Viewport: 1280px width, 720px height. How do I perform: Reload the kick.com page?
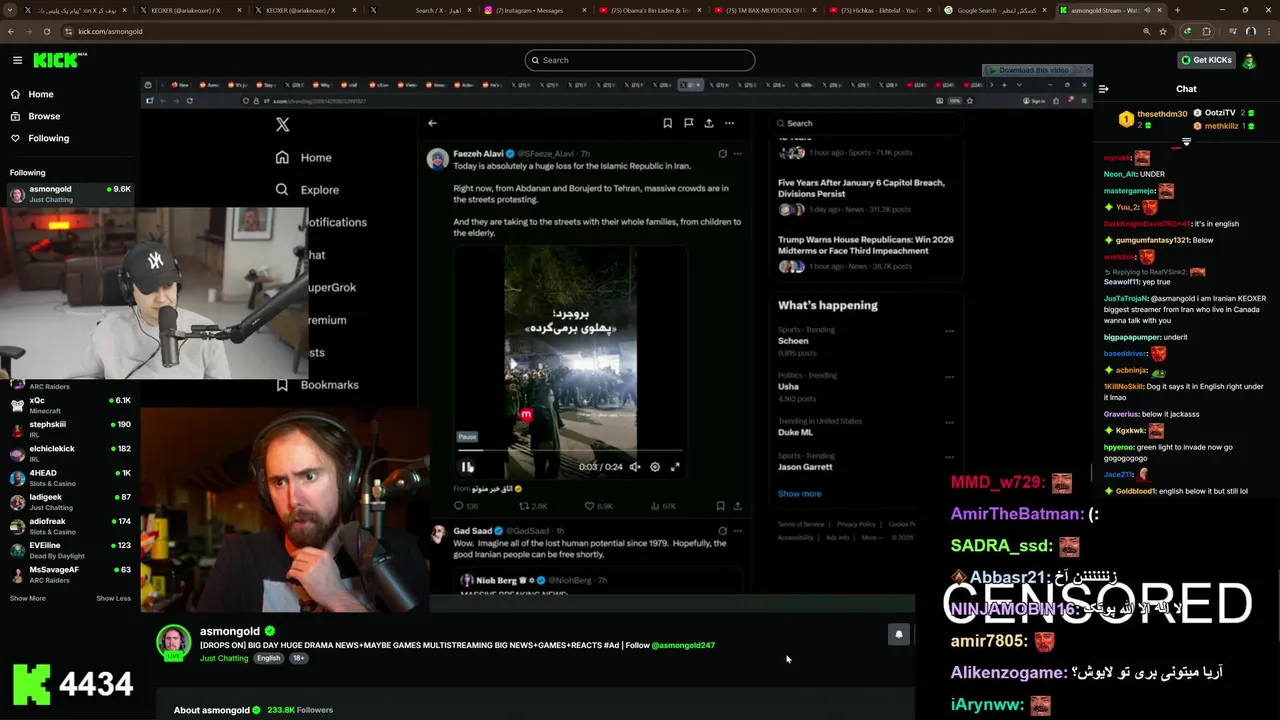[x=46, y=31]
